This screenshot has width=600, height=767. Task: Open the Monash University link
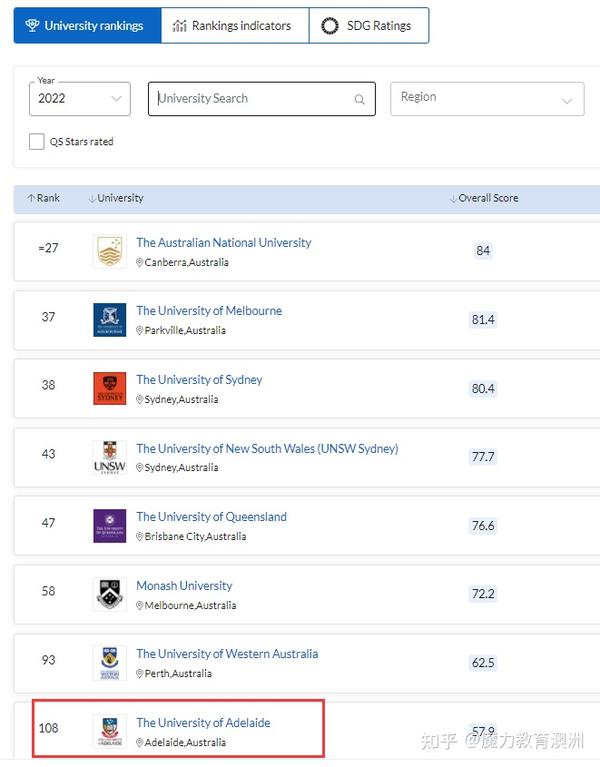click(x=184, y=586)
